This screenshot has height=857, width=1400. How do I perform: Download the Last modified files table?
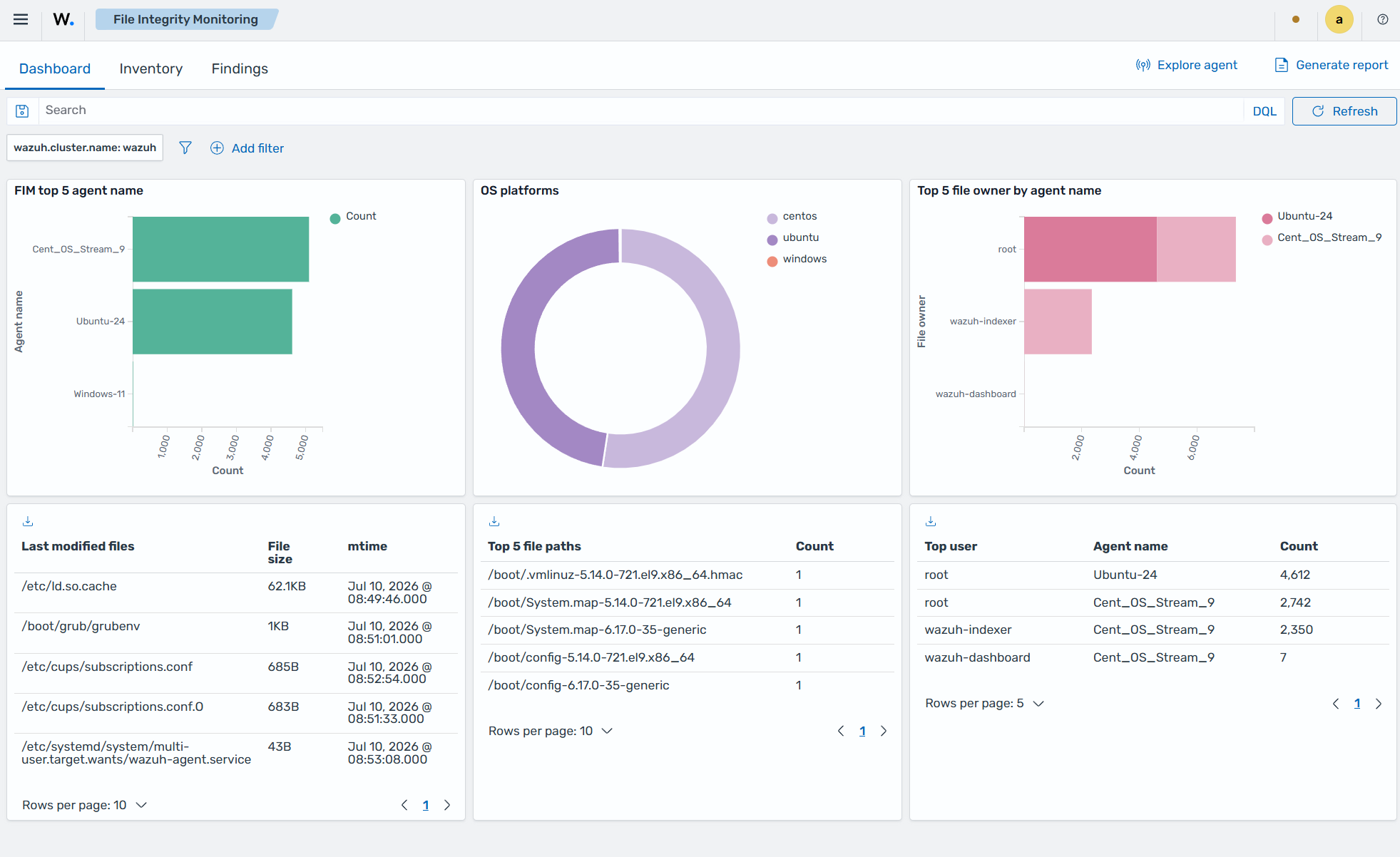pyautogui.click(x=28, y=521)
